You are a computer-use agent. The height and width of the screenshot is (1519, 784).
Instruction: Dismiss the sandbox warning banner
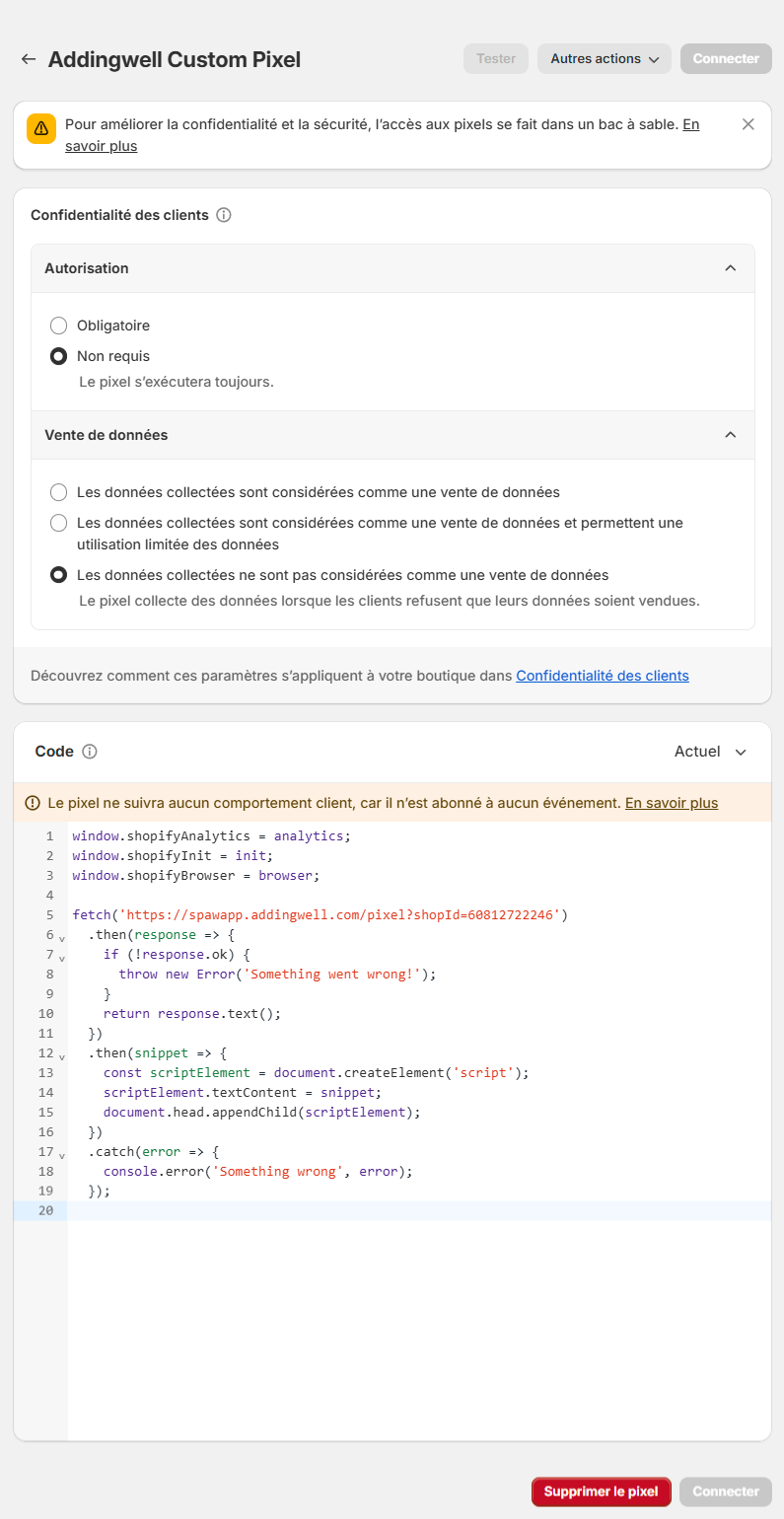[748, 124]
